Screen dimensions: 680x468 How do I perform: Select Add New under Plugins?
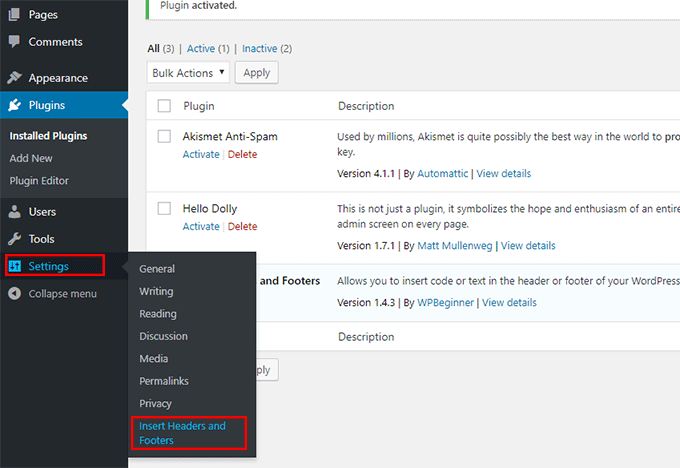coord(31,158)
